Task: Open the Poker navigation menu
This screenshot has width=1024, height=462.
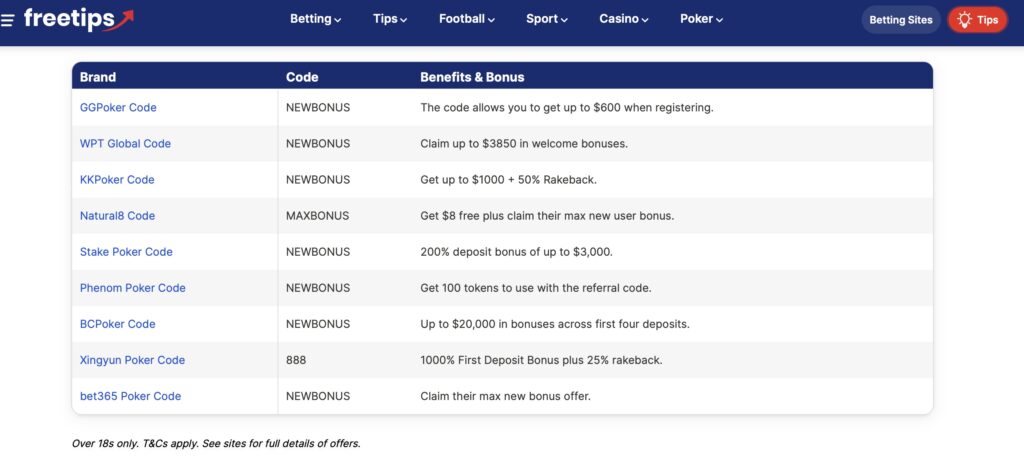Action: coord(701,19)
